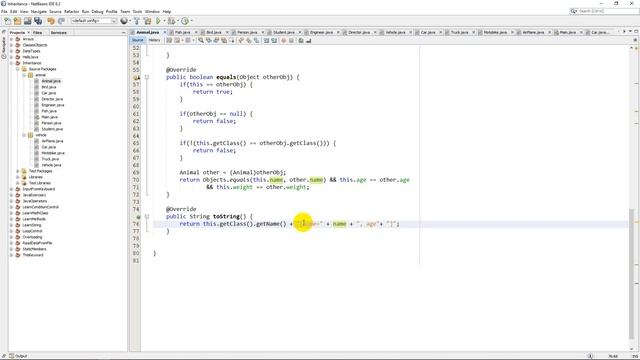Image resolution: width=640 pixels, height=360 pixels.
Task: Click the New Project toolbar icon
Action: [x=17, y=21]
